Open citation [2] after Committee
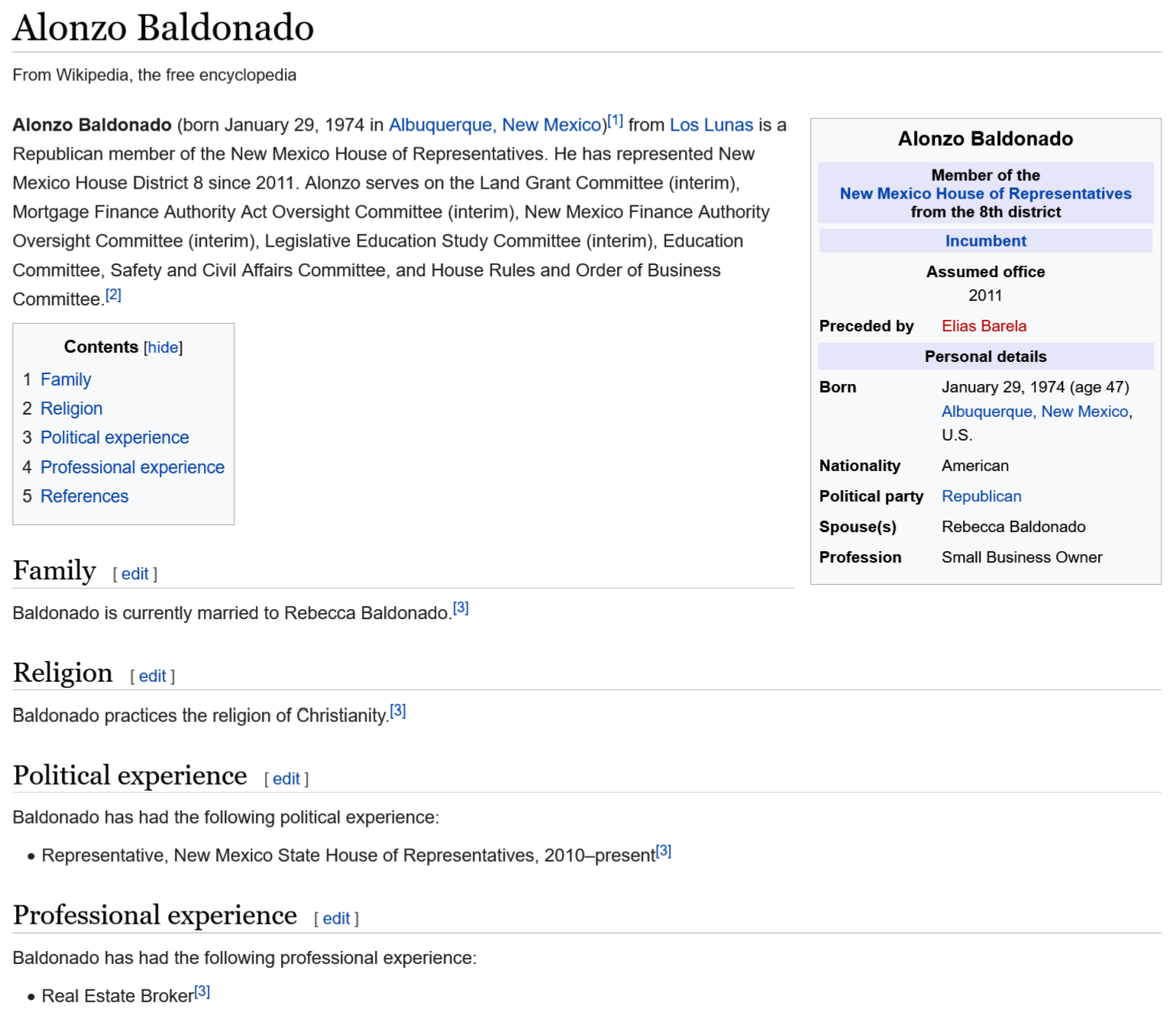 point(113,295)
